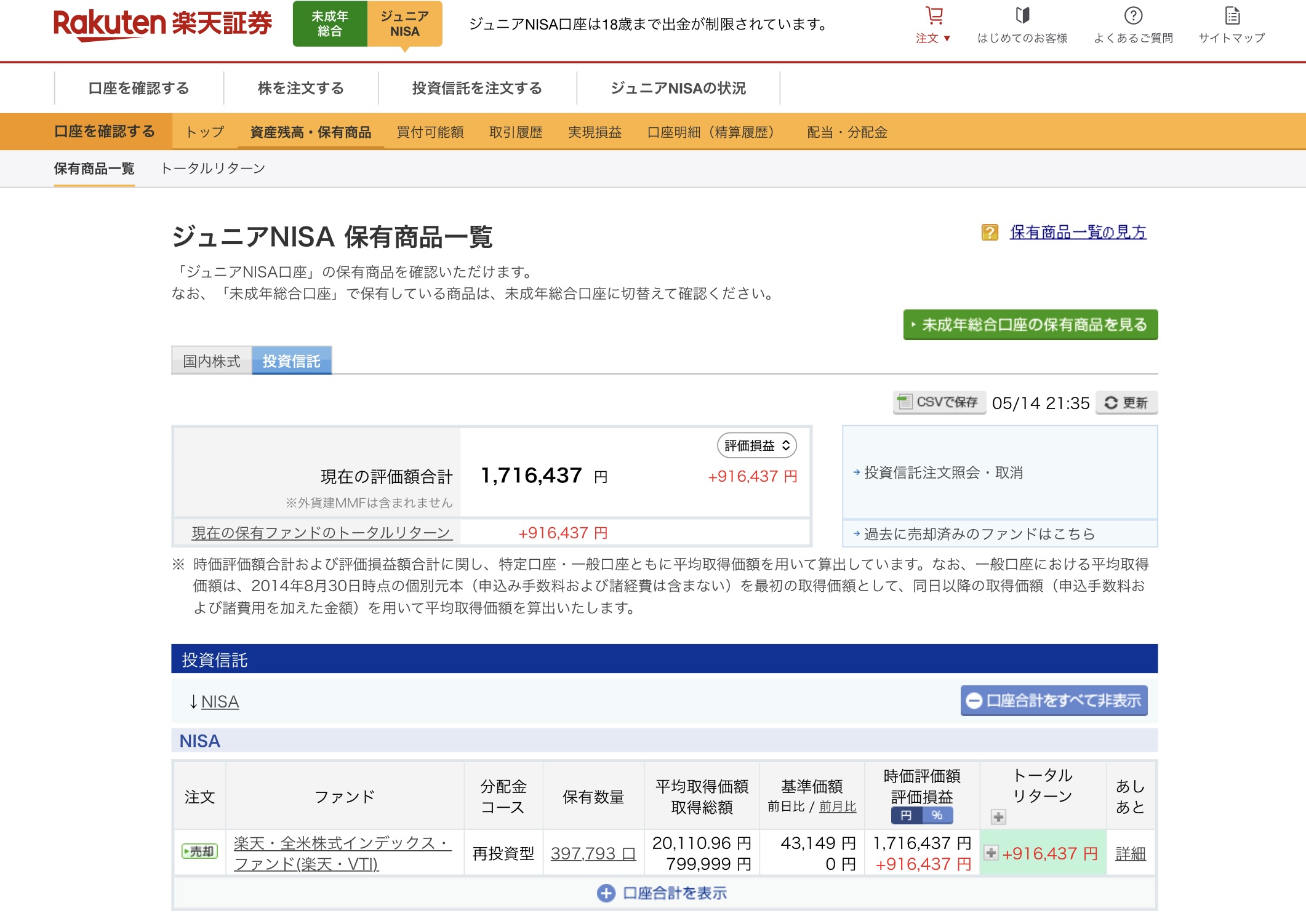Click the 20,110.96 円 average acquisition price
Screen dimensions: 1306x924
(x=702, y=843)
